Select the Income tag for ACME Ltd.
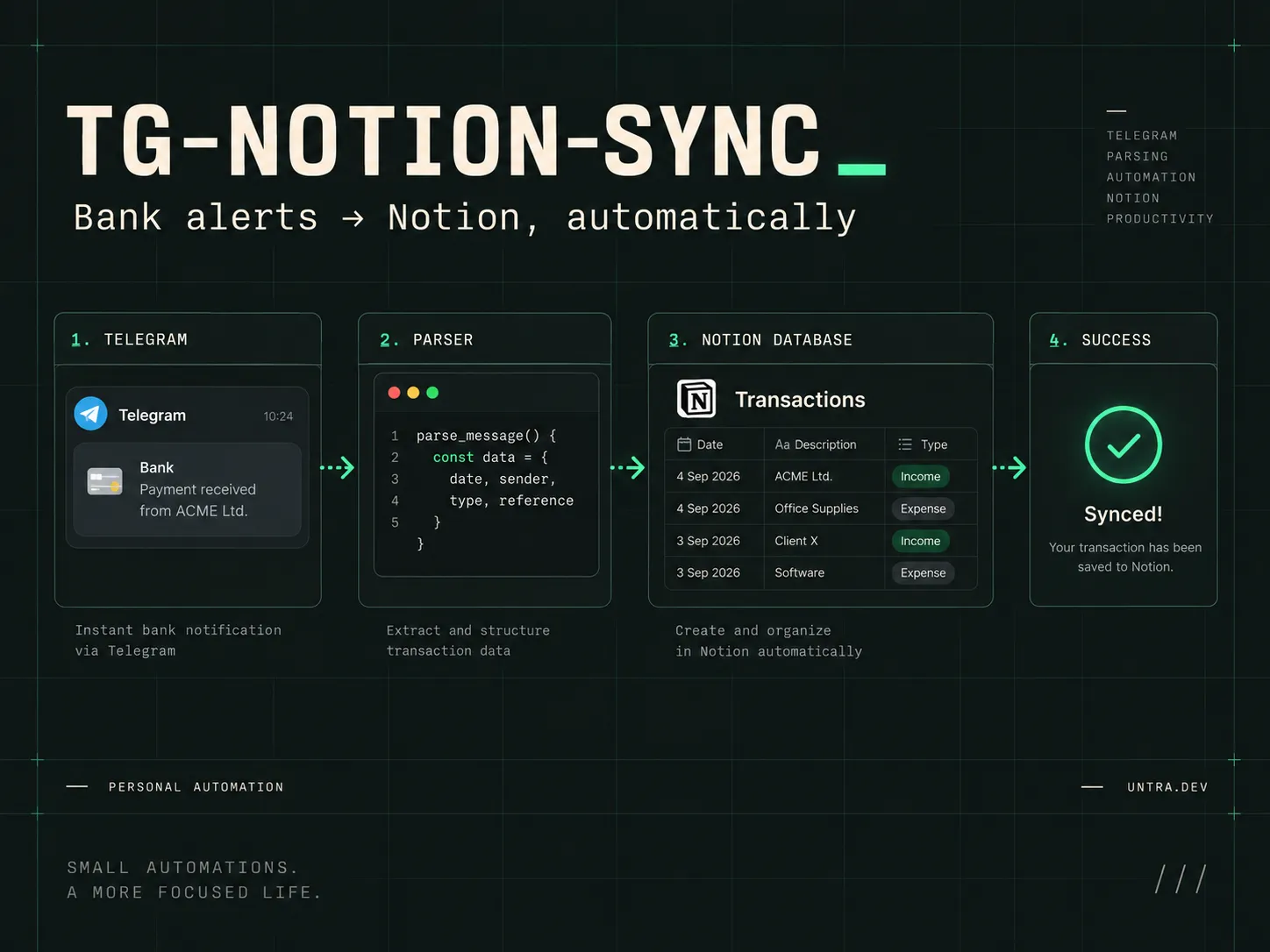 920,476
